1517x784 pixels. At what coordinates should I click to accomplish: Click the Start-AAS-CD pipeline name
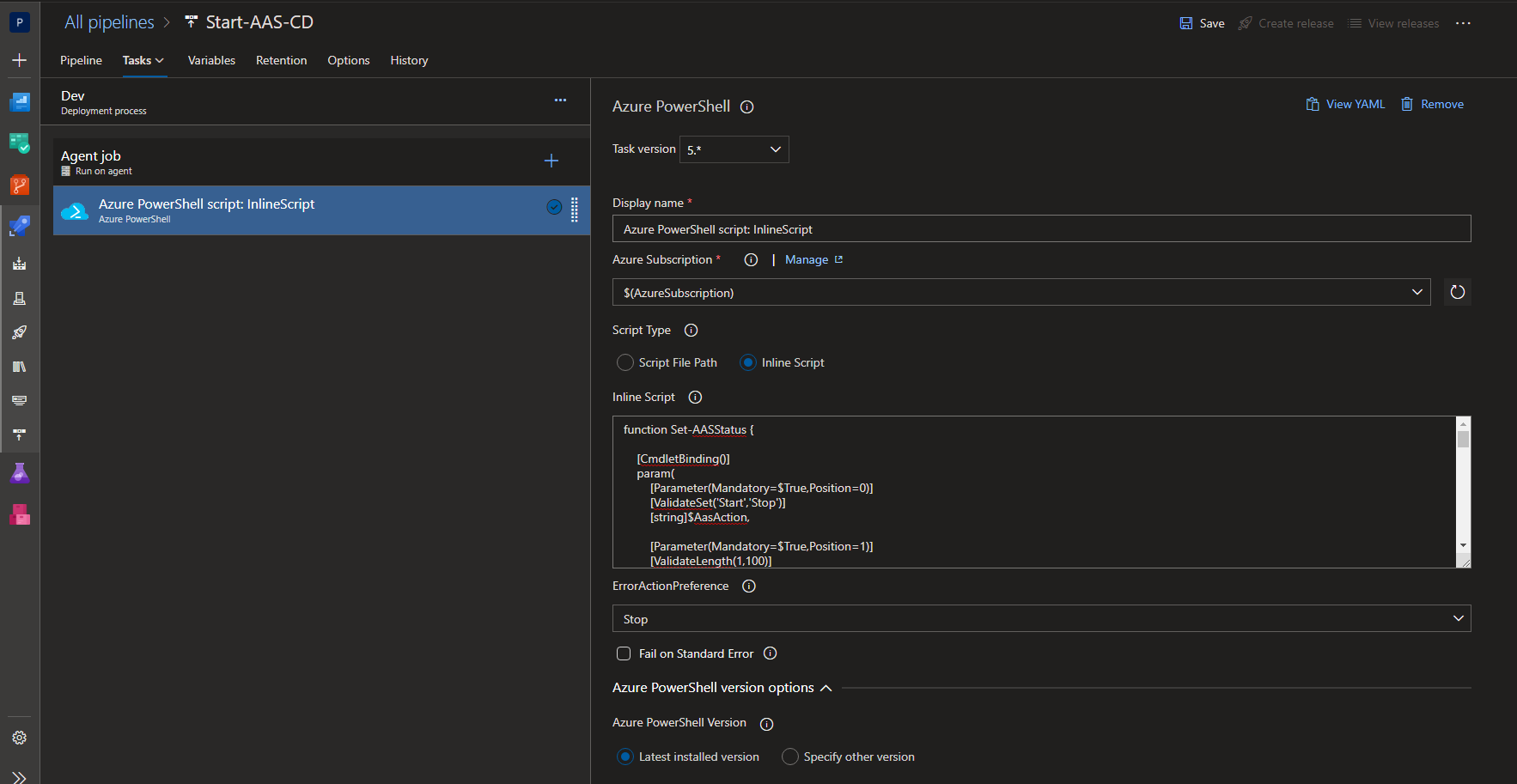tap(259, 22)
